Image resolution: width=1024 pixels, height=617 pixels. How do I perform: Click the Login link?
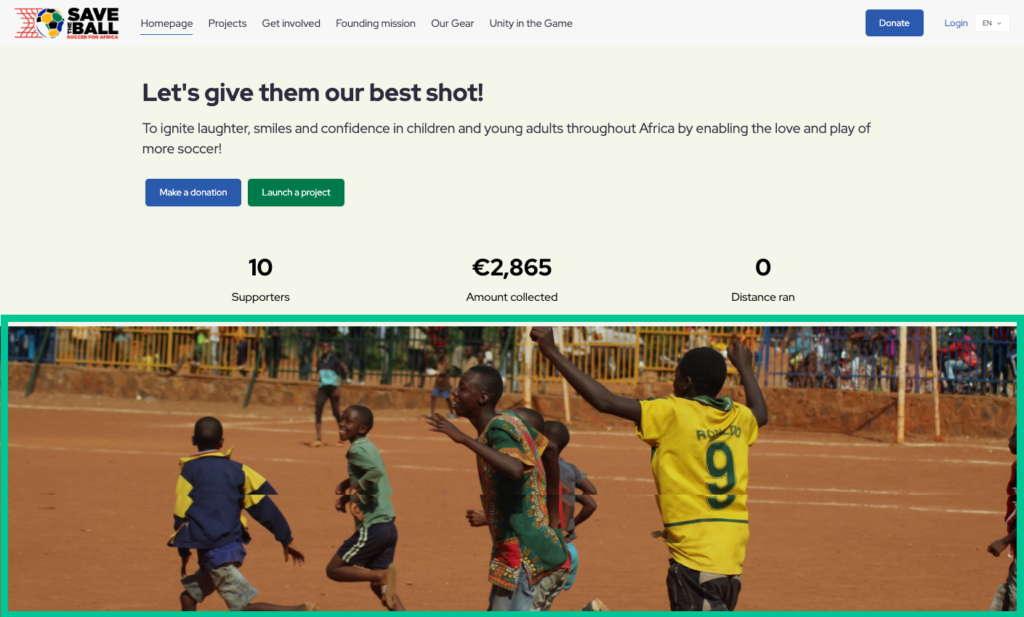coord(955,23)
